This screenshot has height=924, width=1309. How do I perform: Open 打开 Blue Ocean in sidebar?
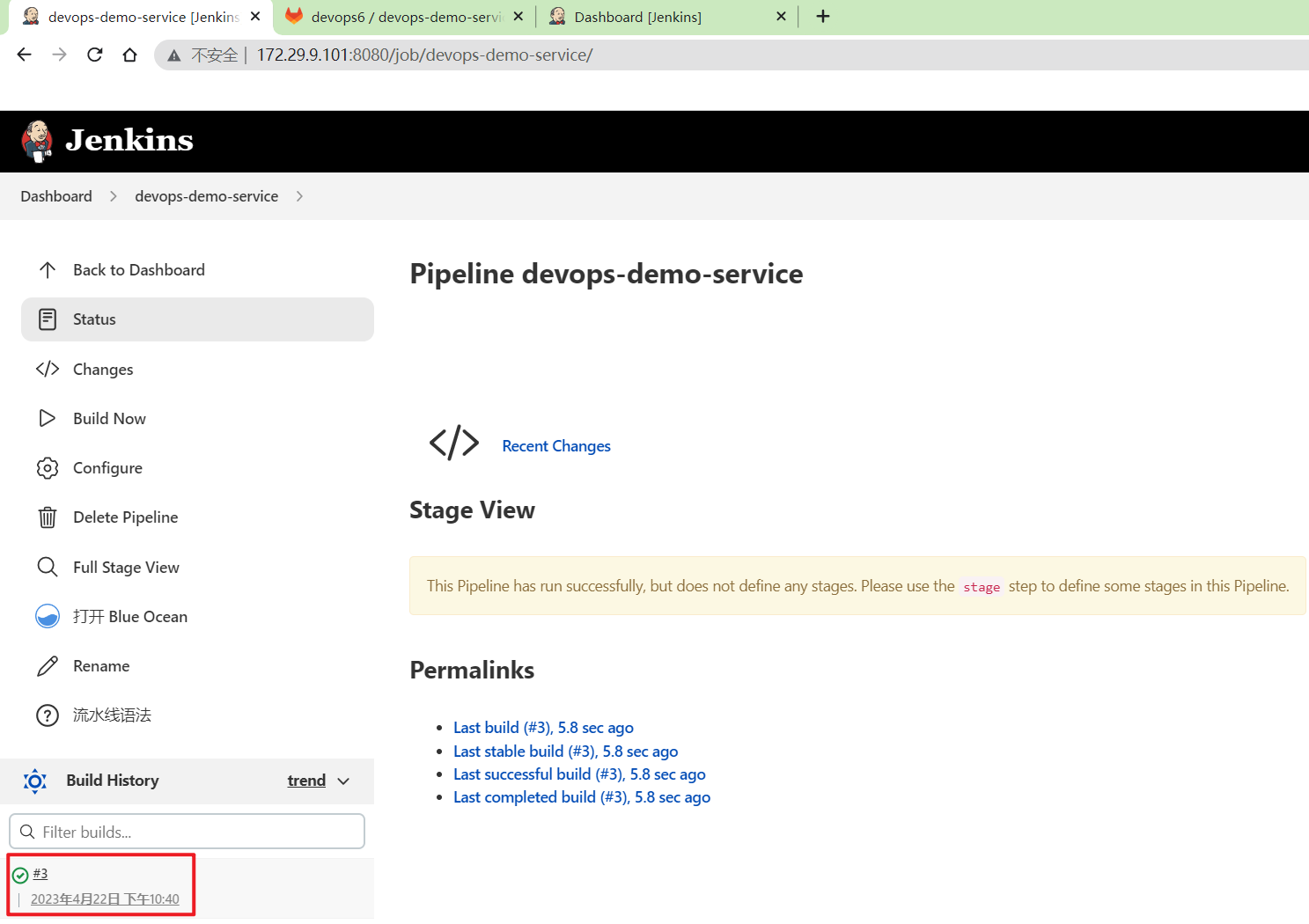point(197,616)
